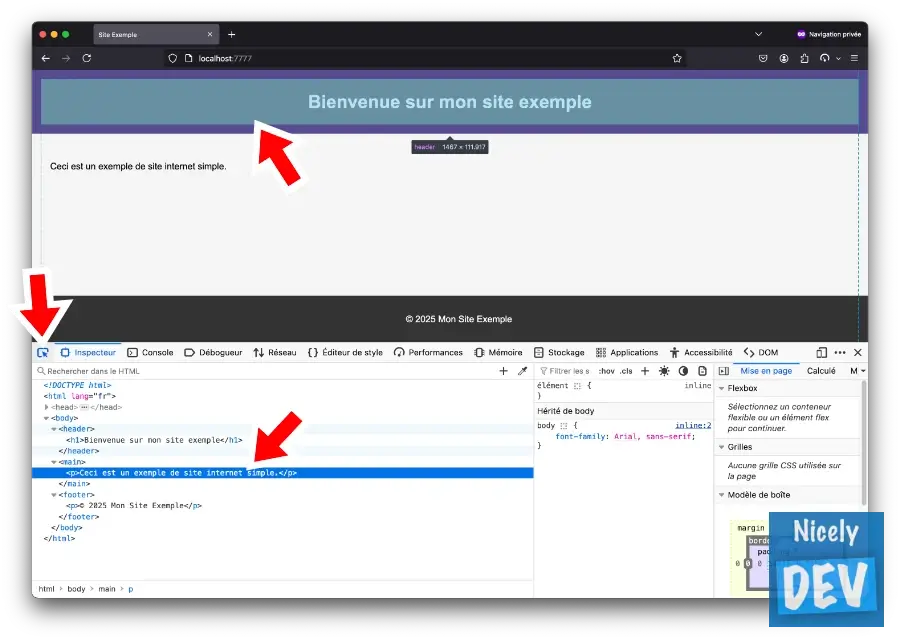Screen dimensions: 900x640
Task: Select the h1 Bienvenue markup line
Action: click(154, 440)
